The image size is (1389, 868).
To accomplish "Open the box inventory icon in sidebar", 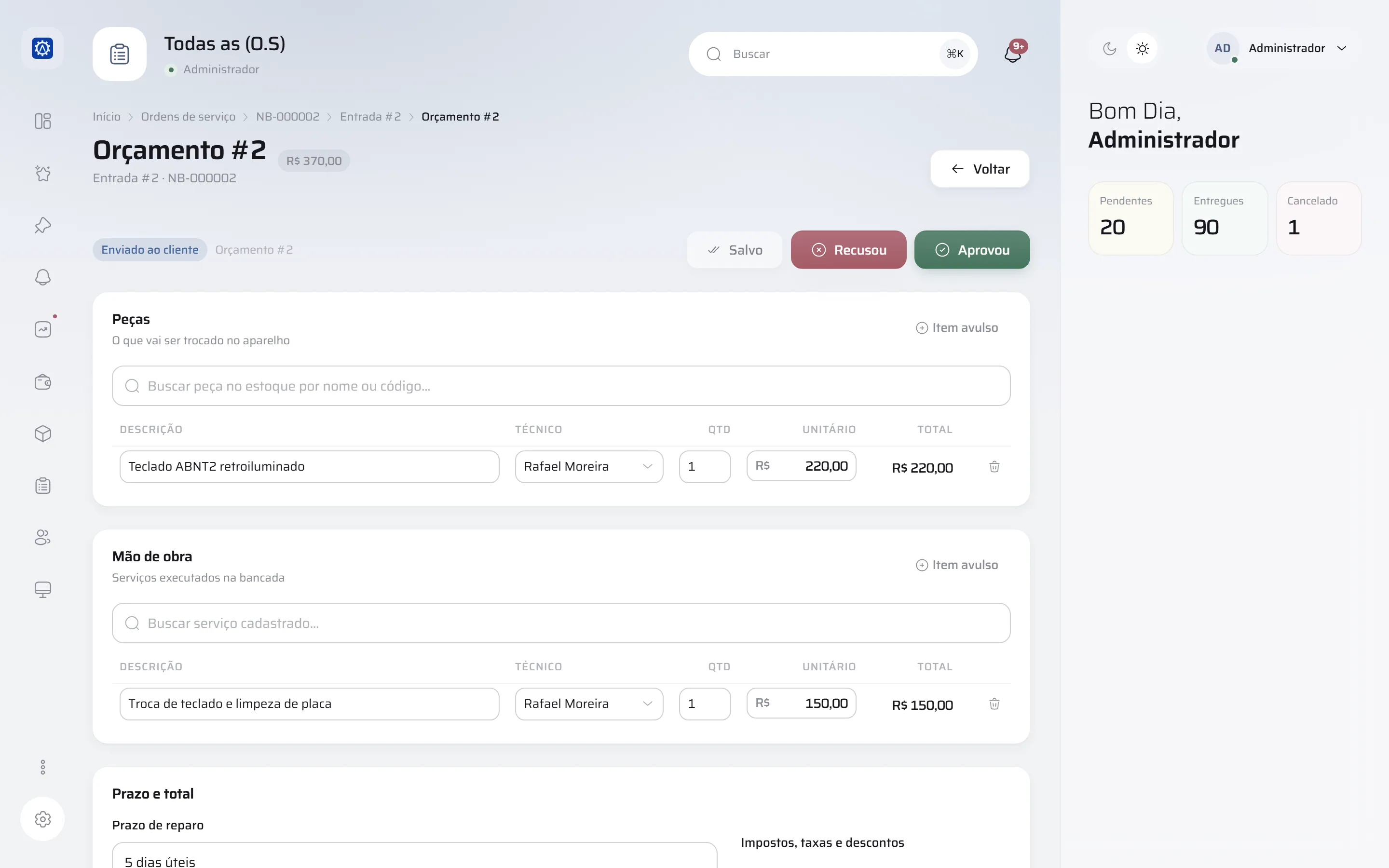I will [x=42, y=434].
